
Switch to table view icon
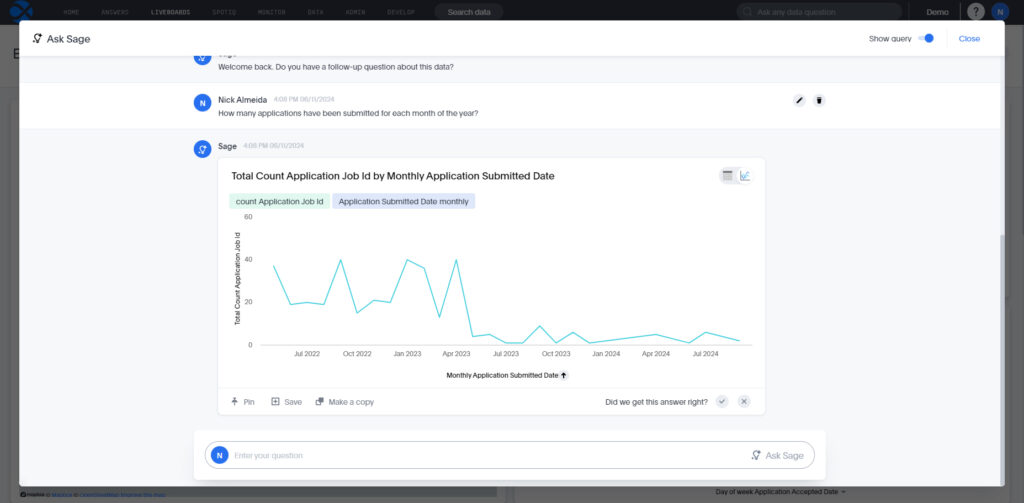(728, 176)
